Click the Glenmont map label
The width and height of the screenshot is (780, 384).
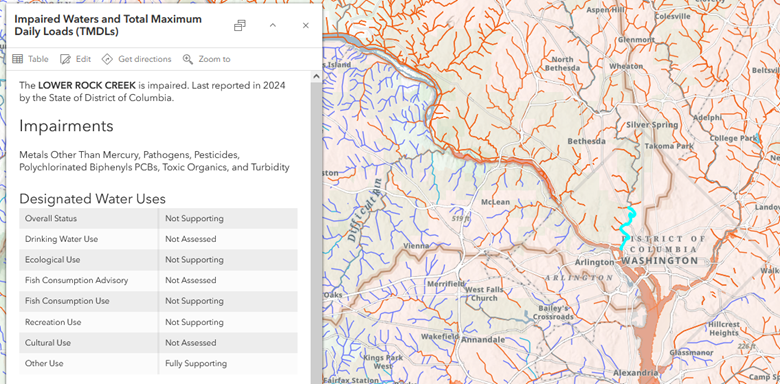[636, 40]
